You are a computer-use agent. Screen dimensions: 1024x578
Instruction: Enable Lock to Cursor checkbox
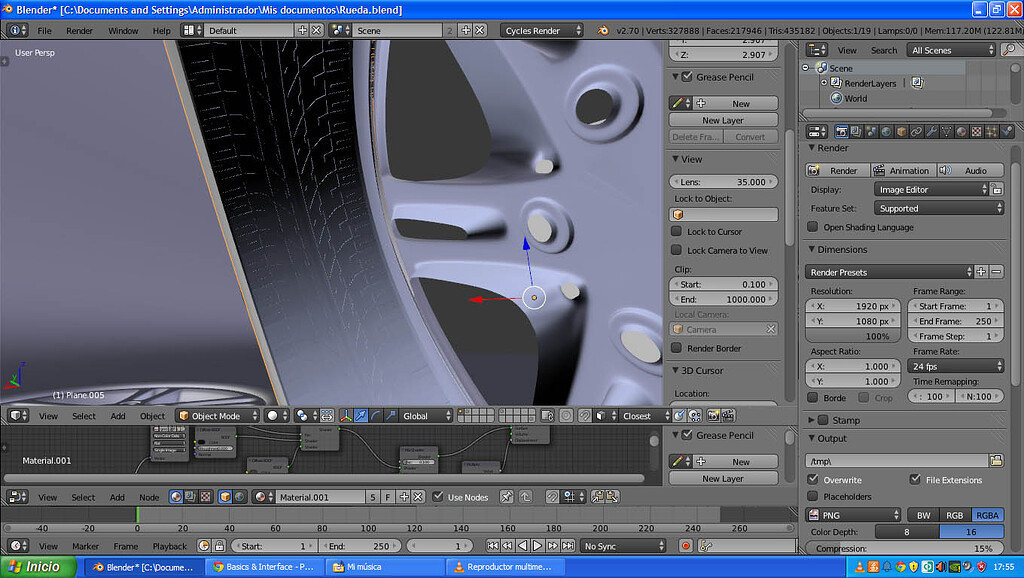tap(677, 231)
